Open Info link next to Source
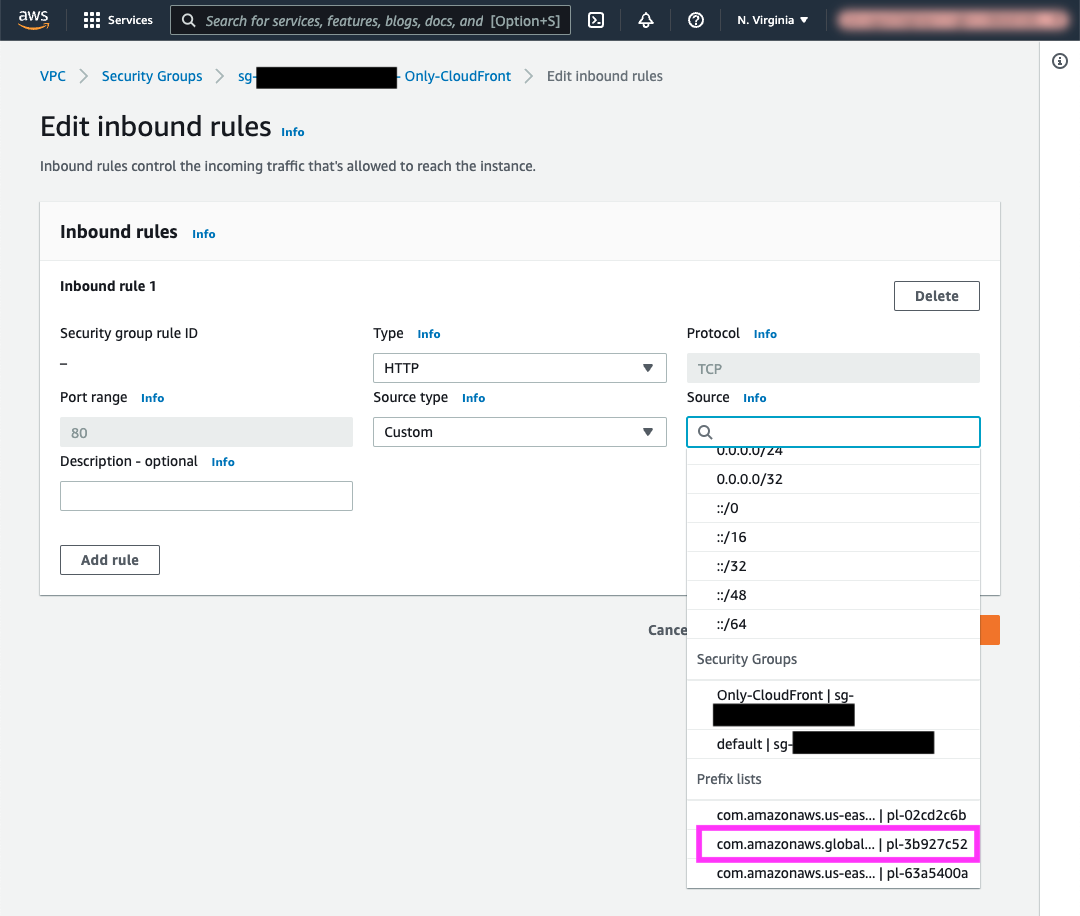This screenshot has height=916, width=1080. tap(754, 398)
